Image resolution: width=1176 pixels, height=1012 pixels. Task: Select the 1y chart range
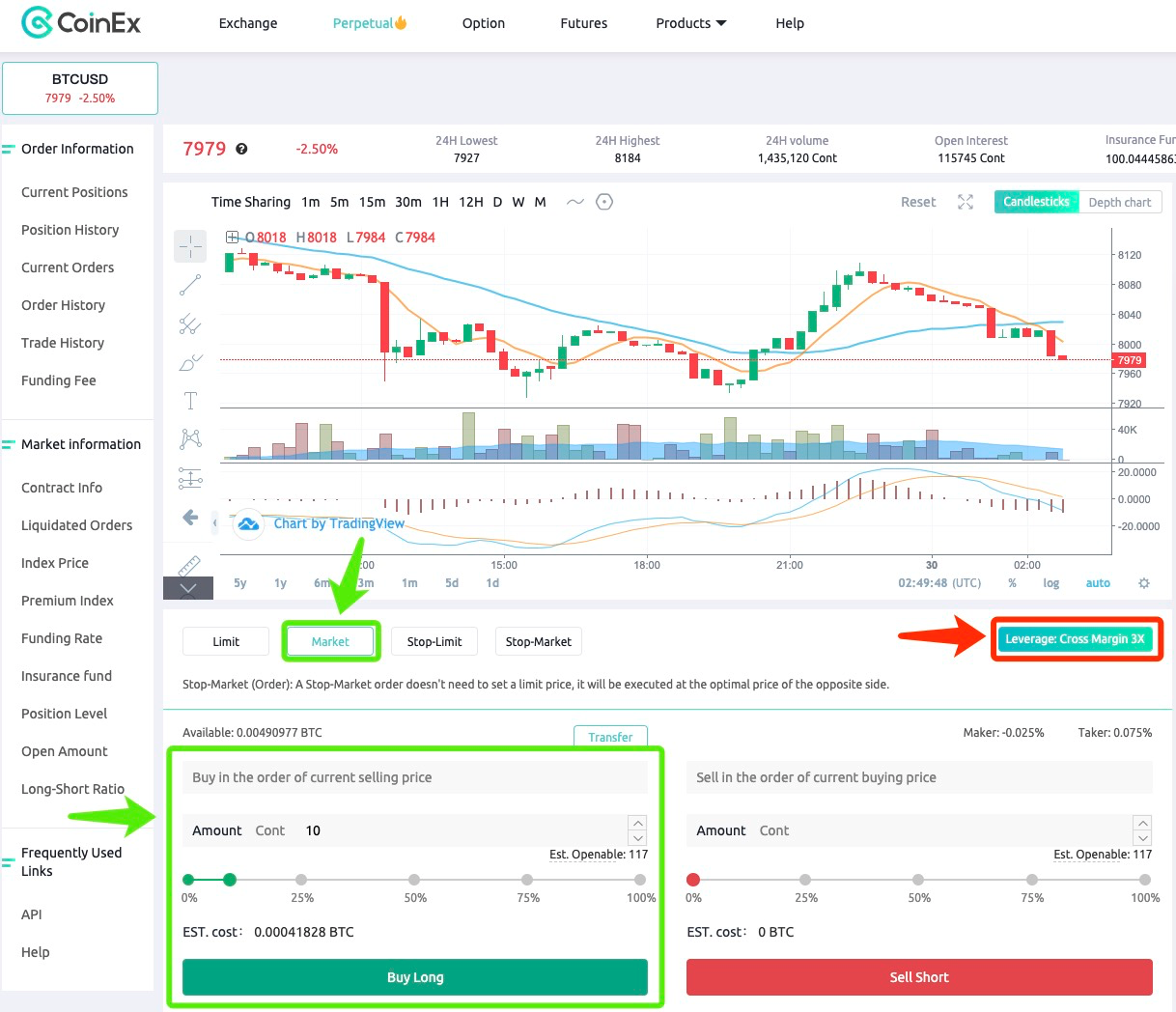coord(281,583)
